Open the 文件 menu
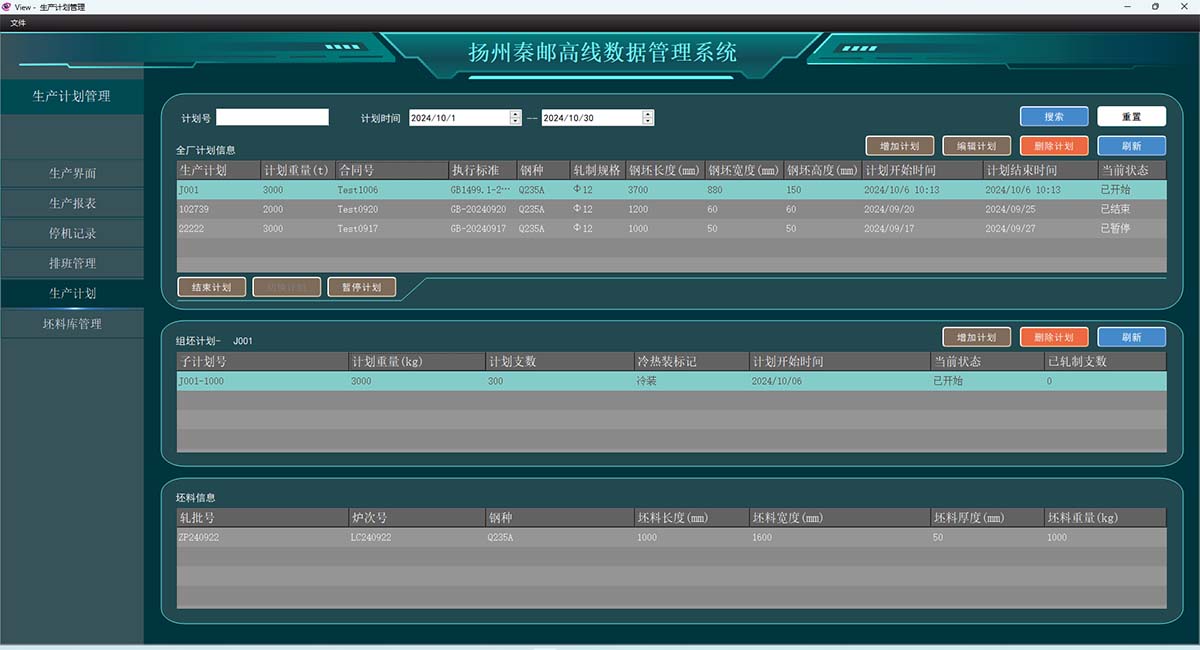Viewport: 1200px width, 650px height. (x=18, y=22)
